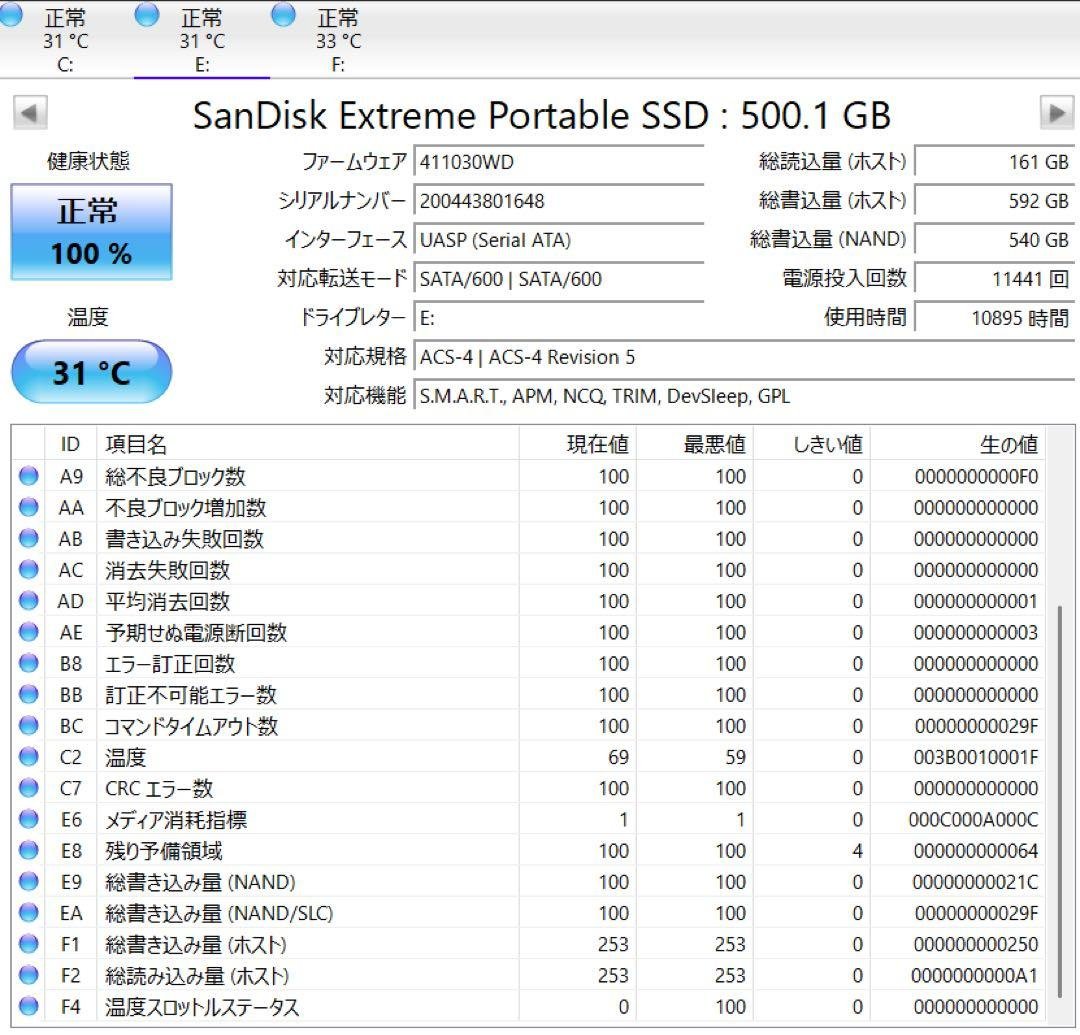Screen dimensions: 1080x1035
Task: Select the メディア消耗指標 attribute name
Action: coord(176,819)
